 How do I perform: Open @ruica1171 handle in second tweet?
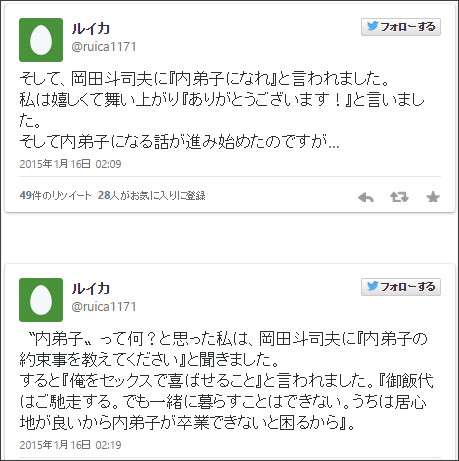[104, 306]
